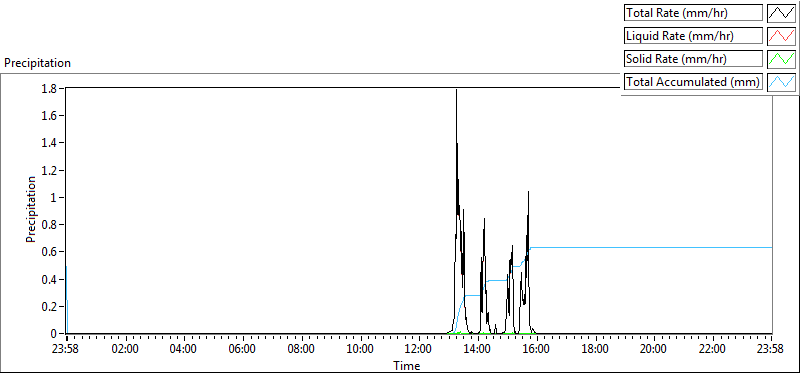Click the Precipitation chart title above plot

click(x=37, y=63)
